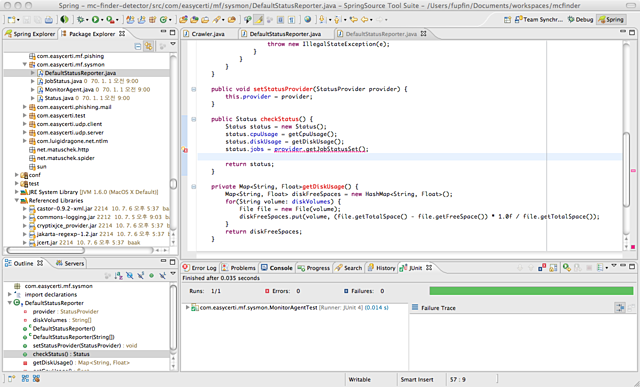This screenshot has height=387, width=640.
Task: Toggle Link with Editor in Package Explorer
Action: 149,46
